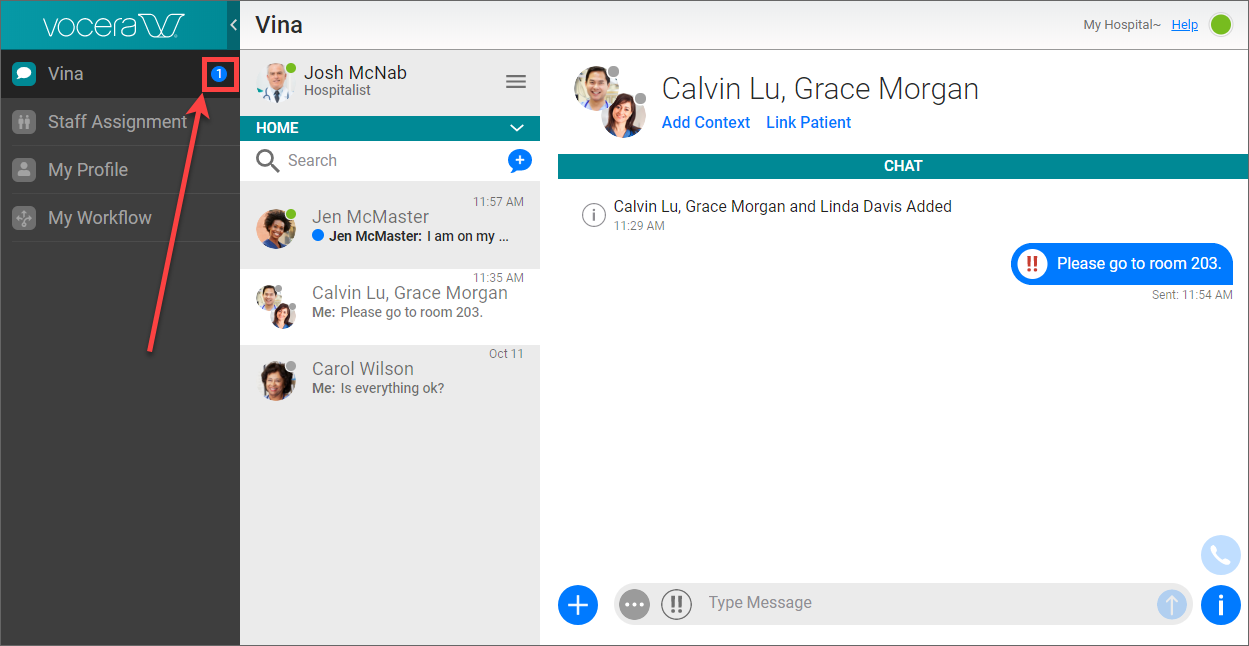Image resolution: width=1249 pixels, height=646 pixels.
Task: Click the Vocera logo
Action: 115,25
